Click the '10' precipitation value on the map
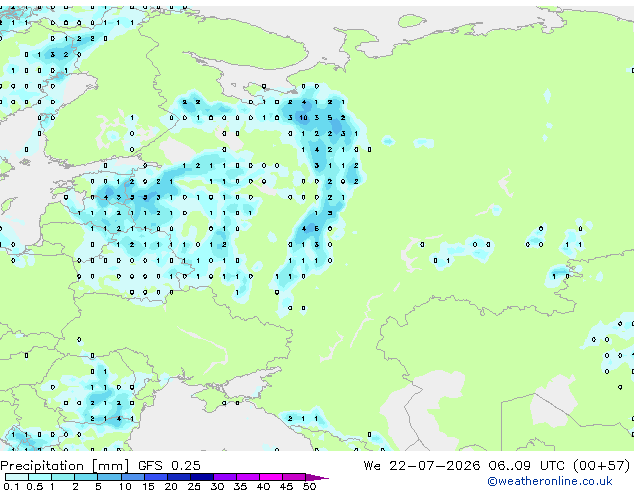The width and height of the screenshot is (634, 490). tap(303, 118)
